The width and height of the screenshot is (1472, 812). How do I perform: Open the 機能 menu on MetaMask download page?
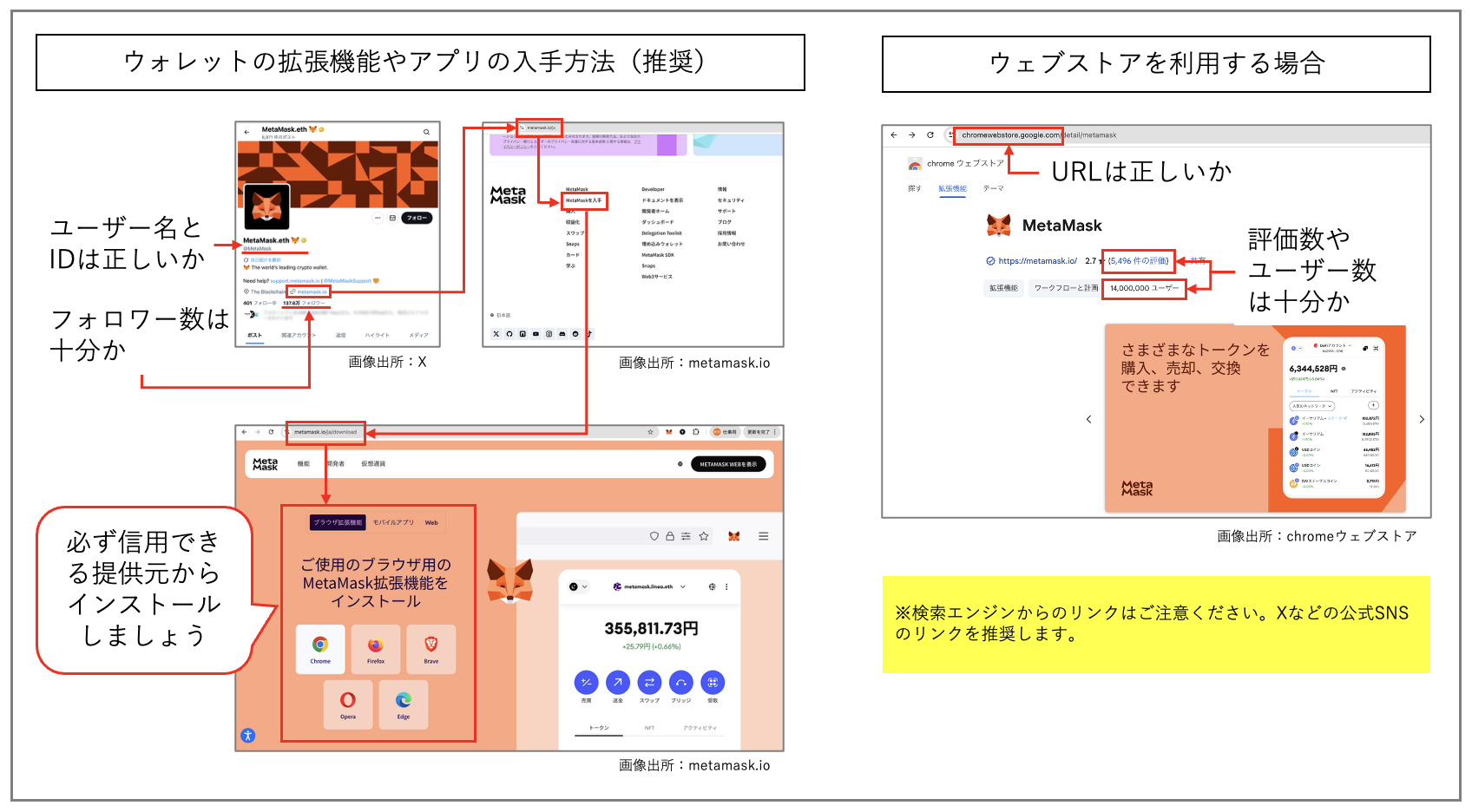304,464
